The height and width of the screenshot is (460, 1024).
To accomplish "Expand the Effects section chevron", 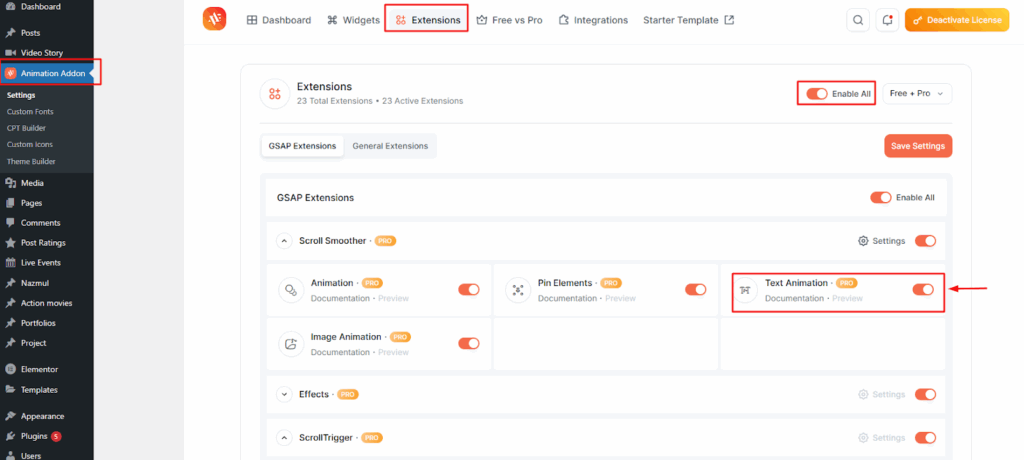I will click(283, 394).
